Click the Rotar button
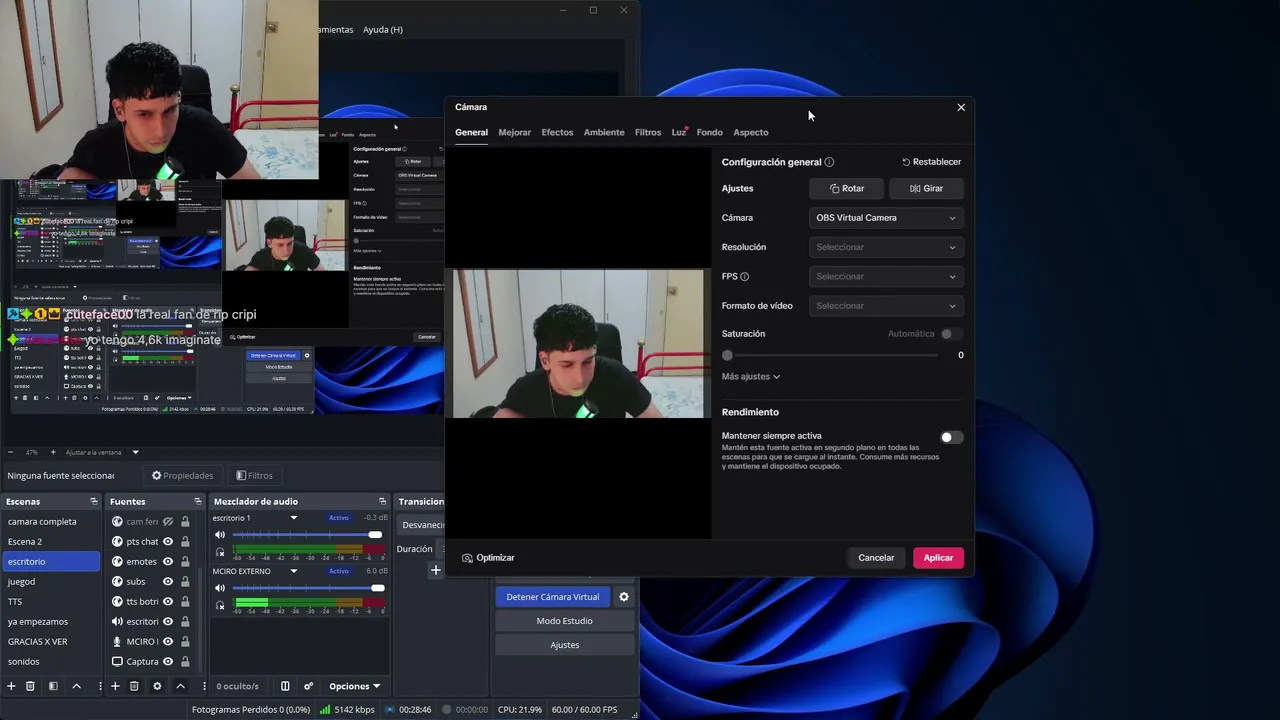The width and height of the screenshot is (1280, 720). click(x=847, y=188)
